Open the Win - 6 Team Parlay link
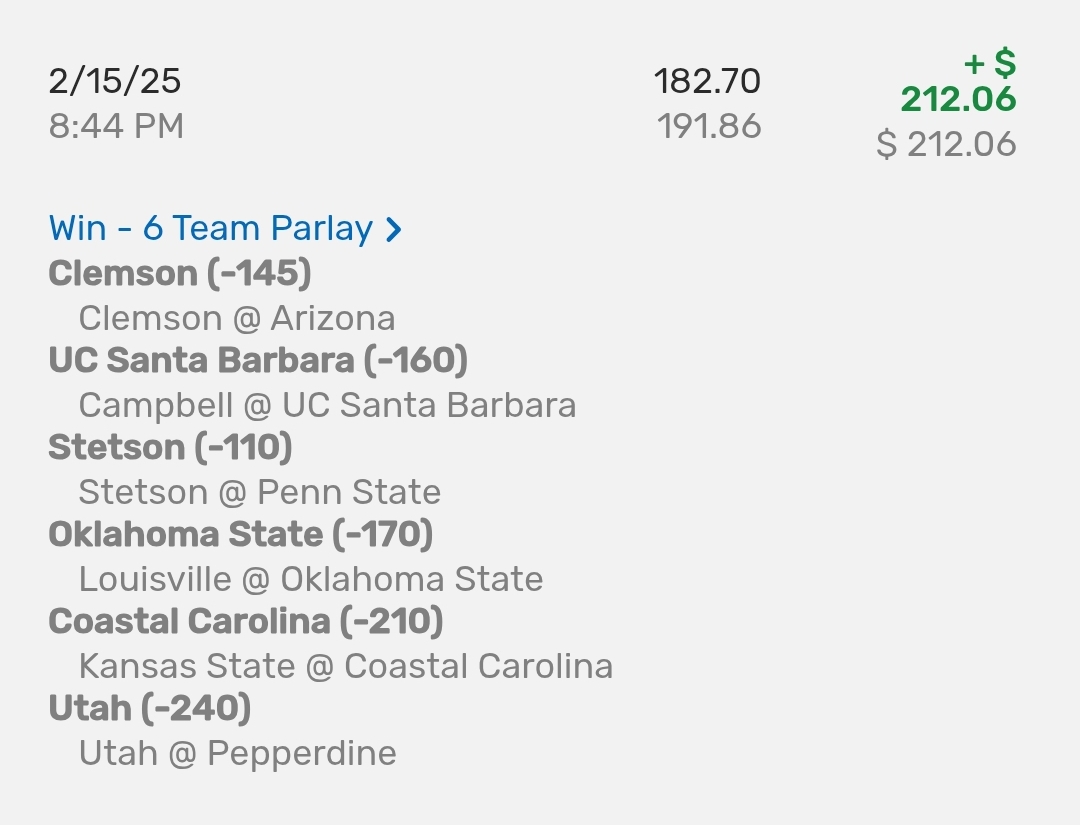Viewport: 1080px width, 825px height. click(210, 229)
